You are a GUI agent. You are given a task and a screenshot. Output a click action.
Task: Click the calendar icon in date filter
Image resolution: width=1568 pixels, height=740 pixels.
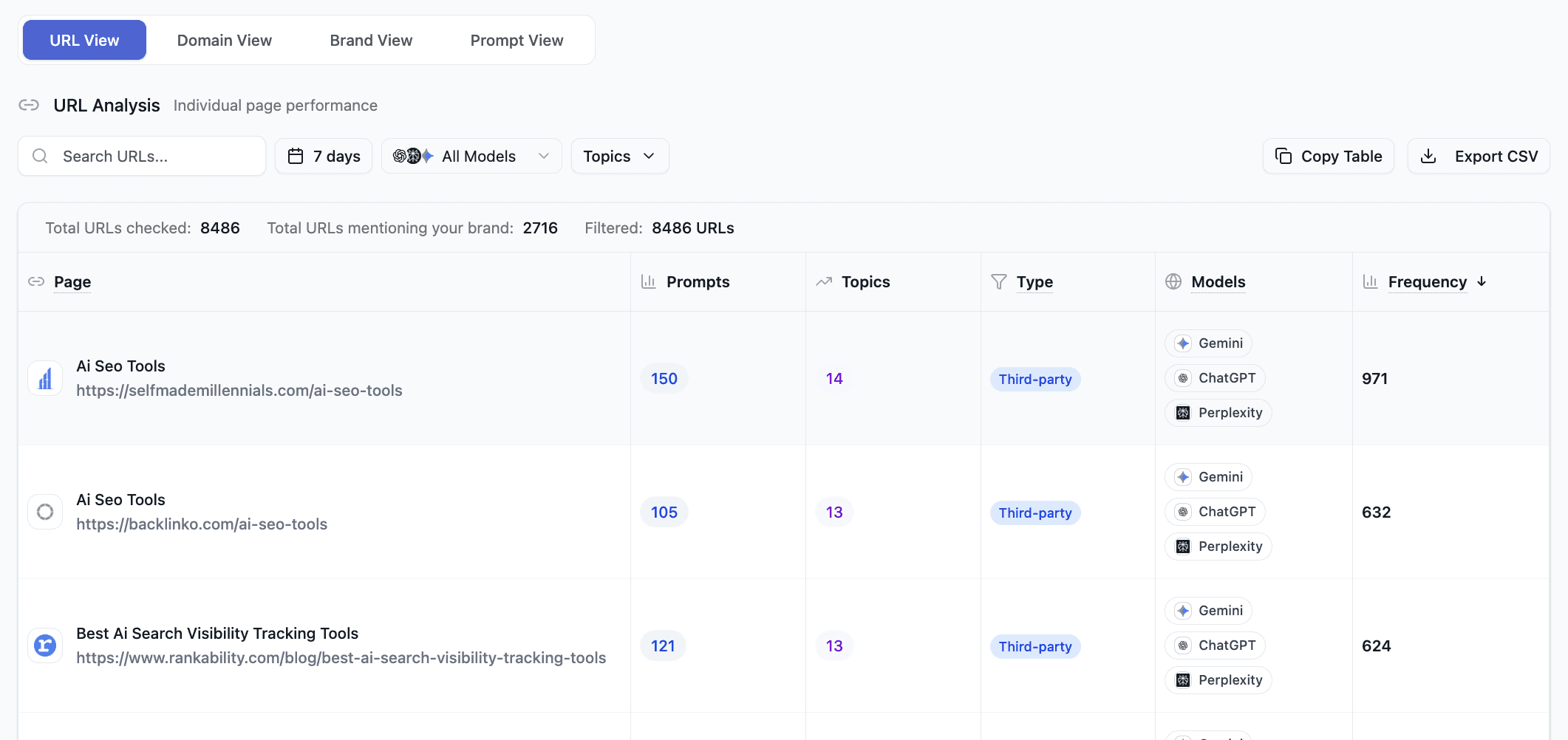pos(296,156)
